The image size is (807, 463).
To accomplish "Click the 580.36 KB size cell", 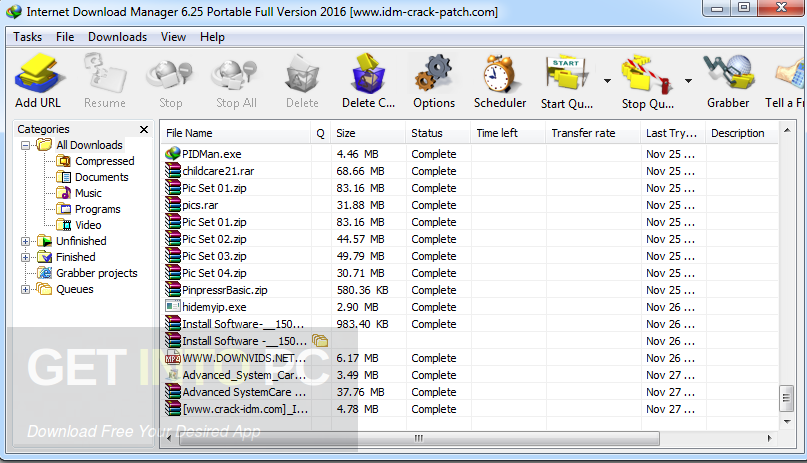I will click(x=362, y=290).
